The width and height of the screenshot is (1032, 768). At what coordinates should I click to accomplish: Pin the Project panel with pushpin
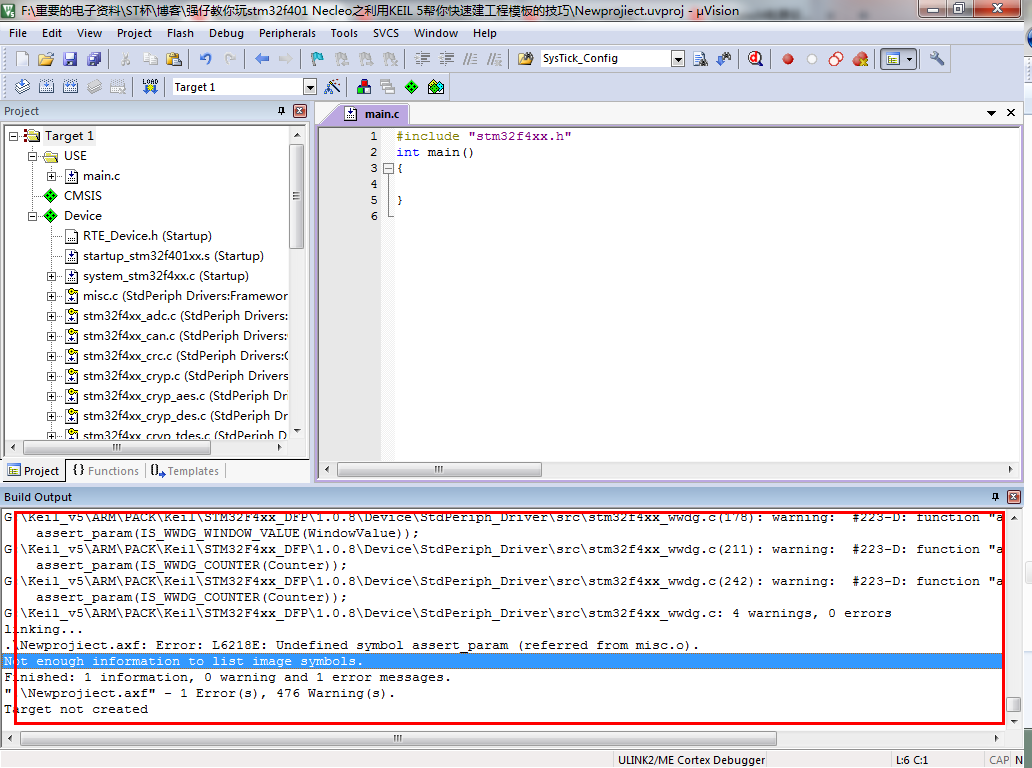click(x=281, y=111)
